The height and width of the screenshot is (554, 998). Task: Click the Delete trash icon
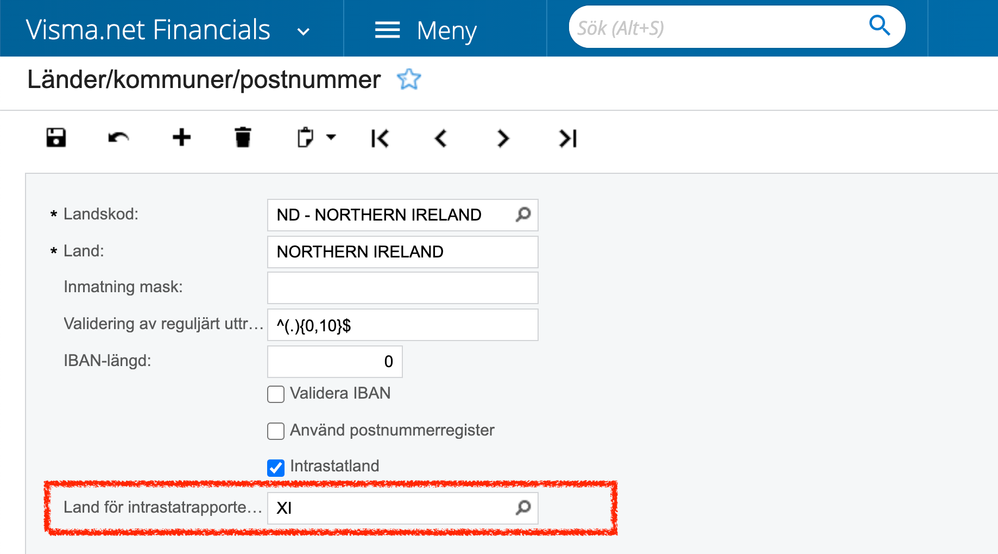coord(243,138)
